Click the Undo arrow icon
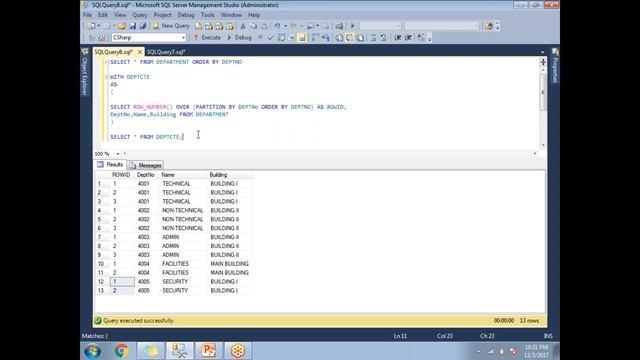This screenshot has width=640, height=360. point(277,26)
